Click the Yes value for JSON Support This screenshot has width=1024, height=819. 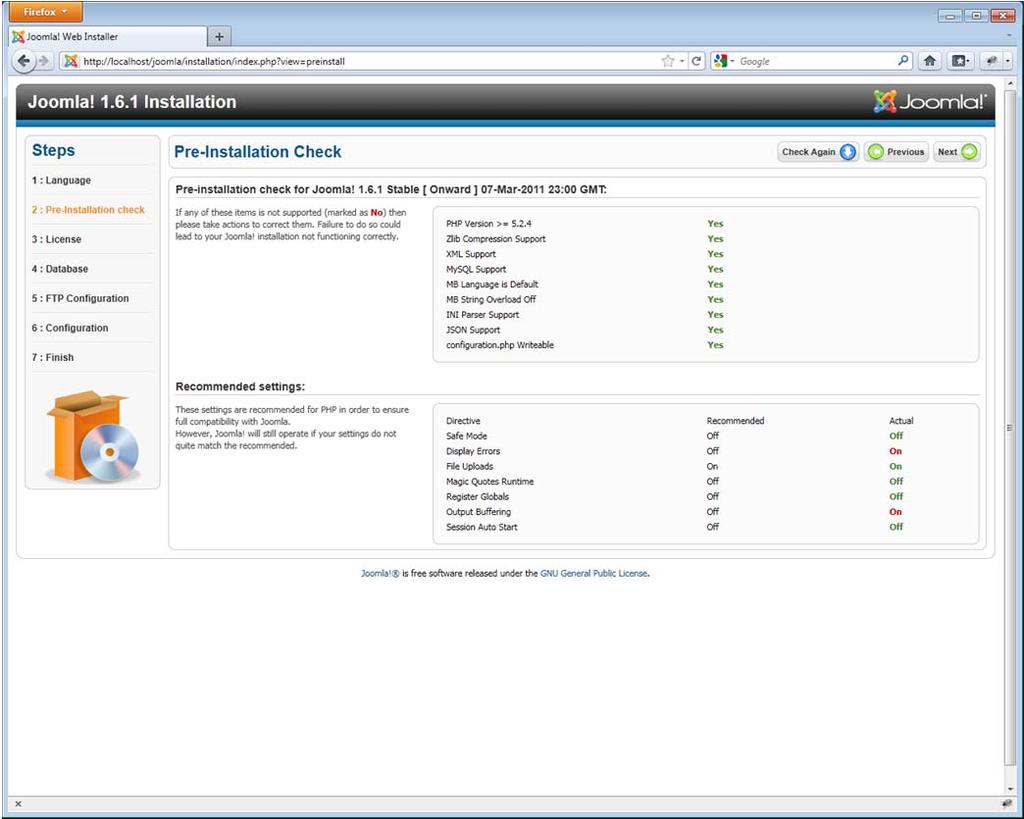[715, 330]
